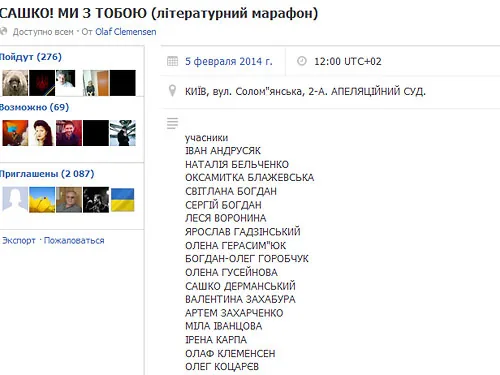Open the Возможно (69) maybe list

pyautogui.click(x=34, y=107)
